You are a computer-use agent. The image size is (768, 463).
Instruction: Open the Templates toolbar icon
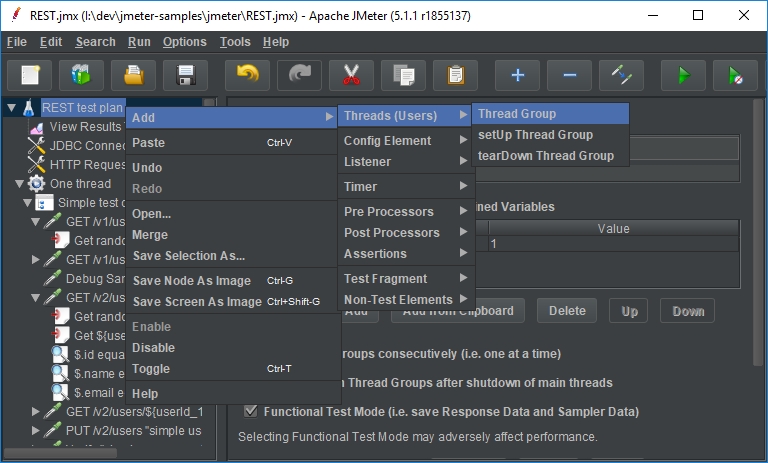point(81,75)
